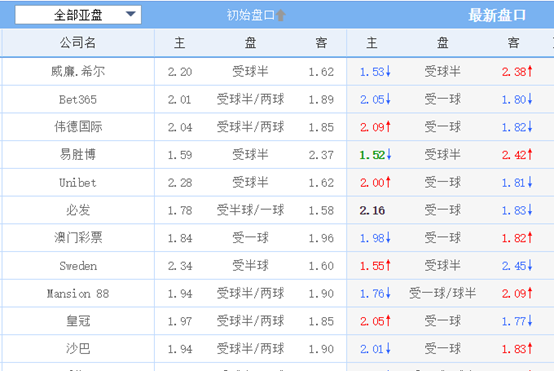Click the up arrow beside 2.00 for Unibet
The image size is (554, 371).
point(388,182)
